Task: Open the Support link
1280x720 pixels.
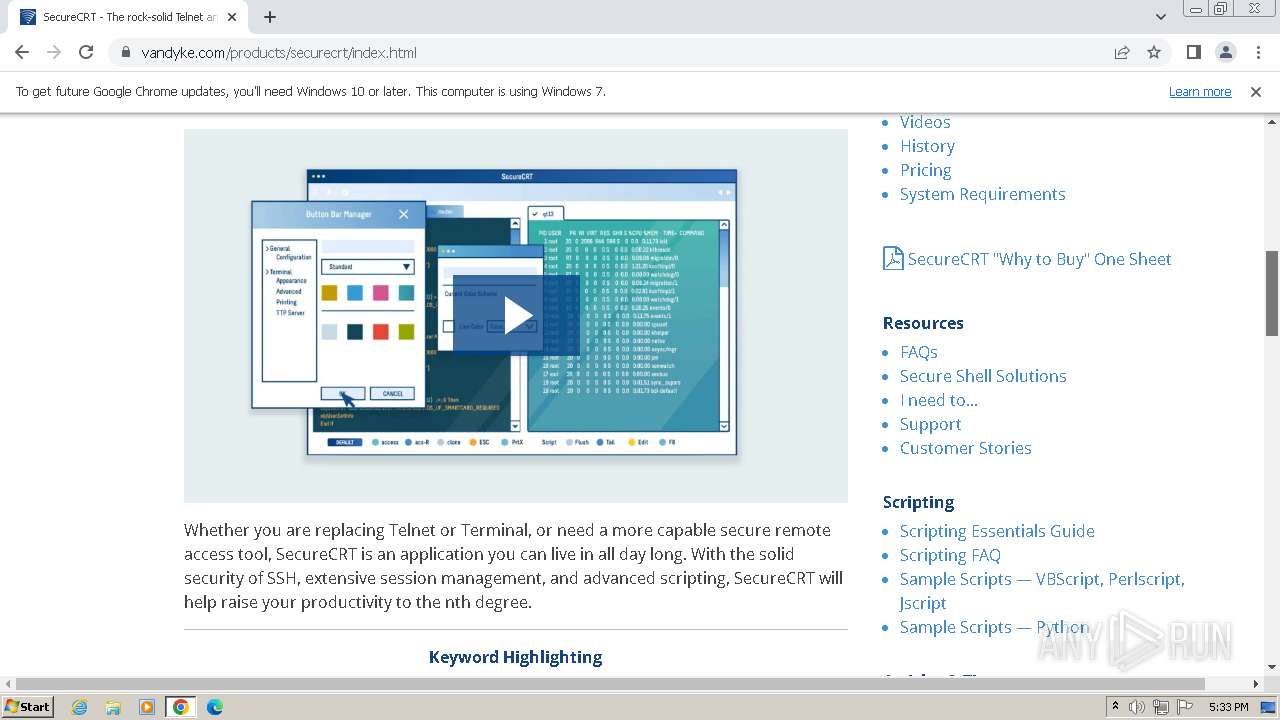Action: coord(930,424)
